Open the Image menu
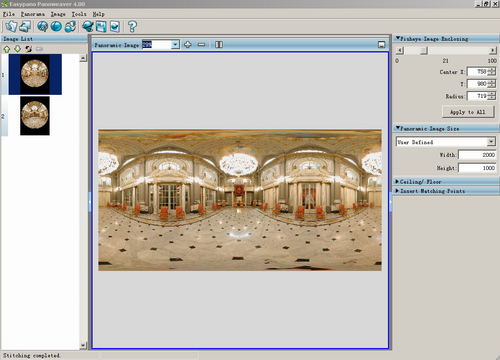Image resolution: width=500 pixels, height=360 pixels. (x=58, y=14)
